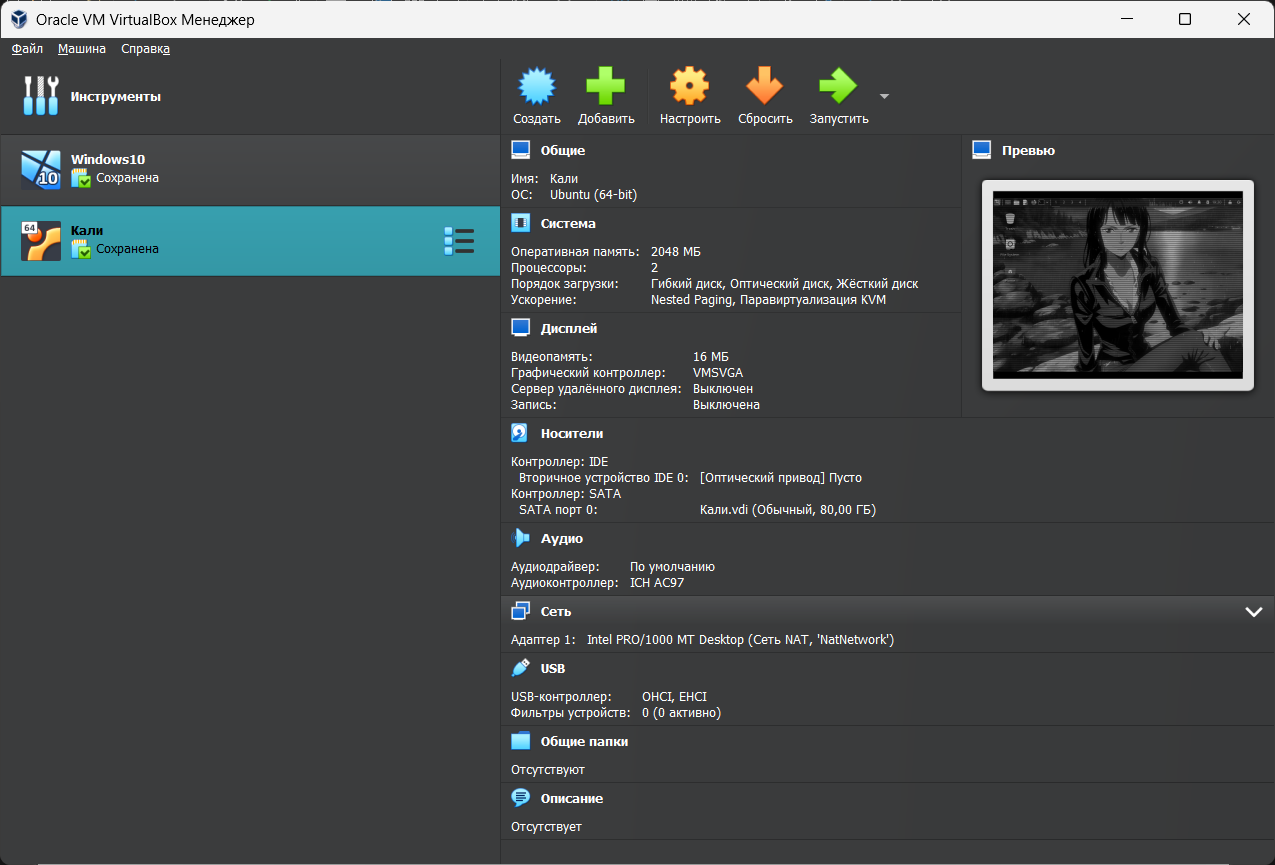
Task: Open the Сеть section header link
Action: tap(556, 611)
